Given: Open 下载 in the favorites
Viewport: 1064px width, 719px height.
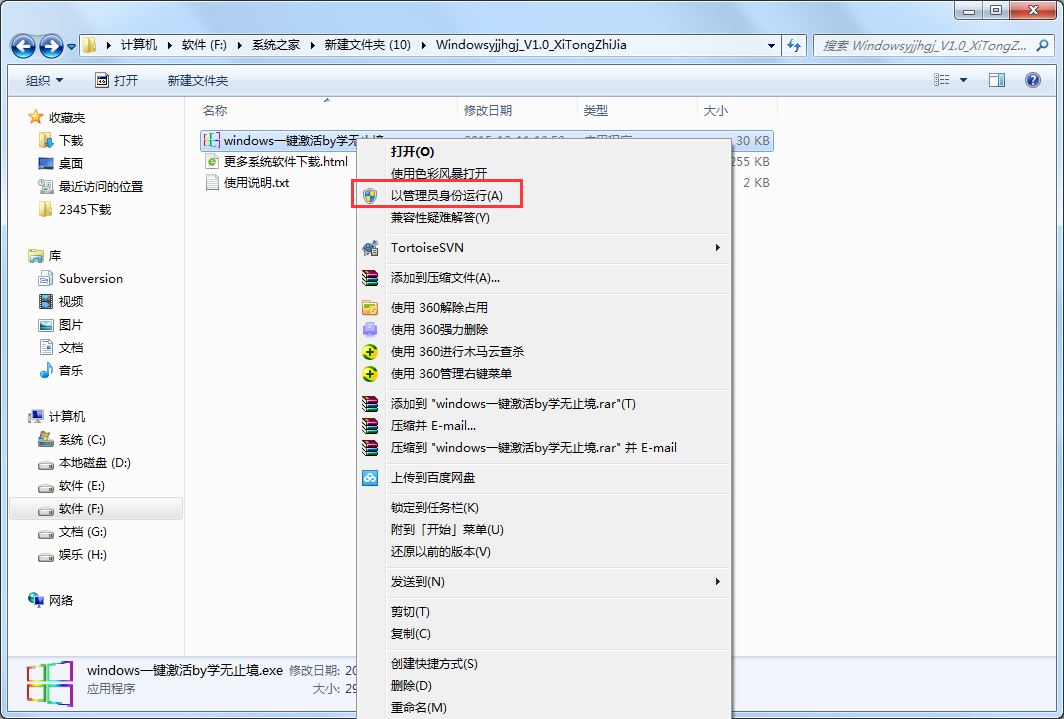Looking at the screenshot, I should click(x=60, y=140).
